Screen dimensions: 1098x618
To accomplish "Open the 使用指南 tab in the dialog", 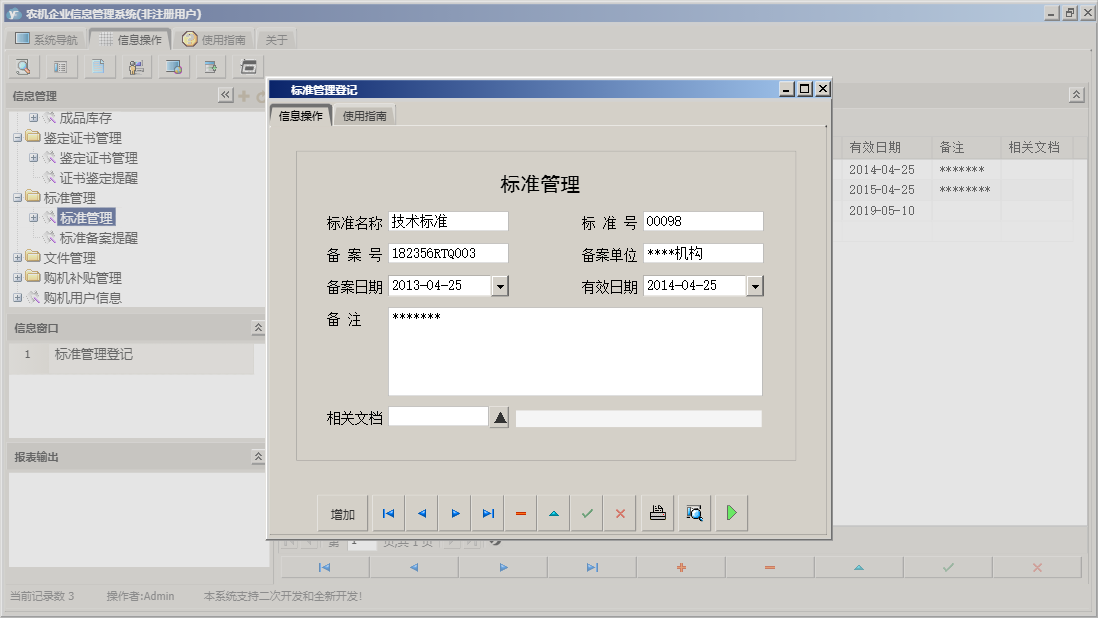I will [x=364, y=114].
